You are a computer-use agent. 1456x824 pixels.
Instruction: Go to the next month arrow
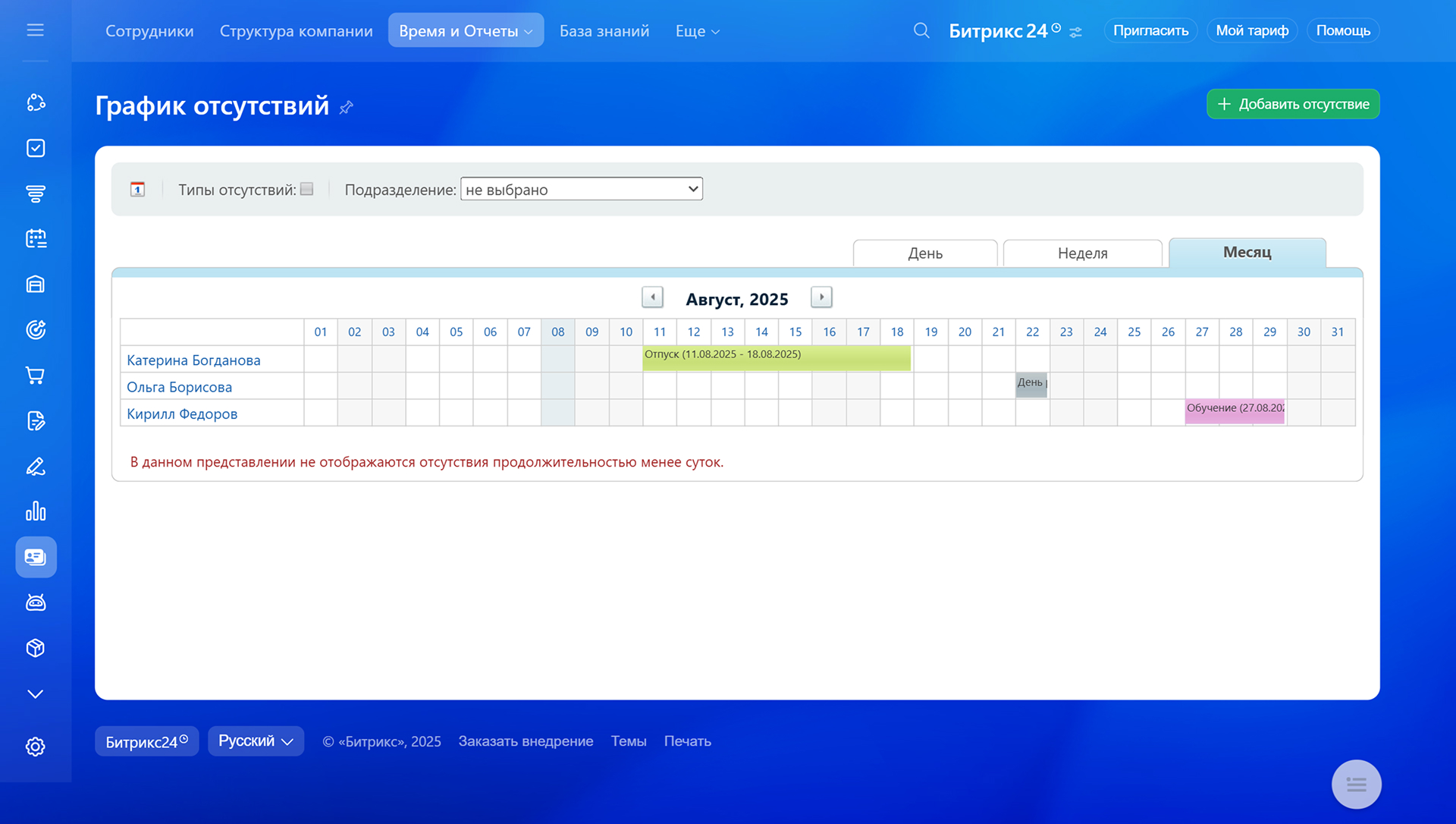pyautogui.click(x=821, y=297)
